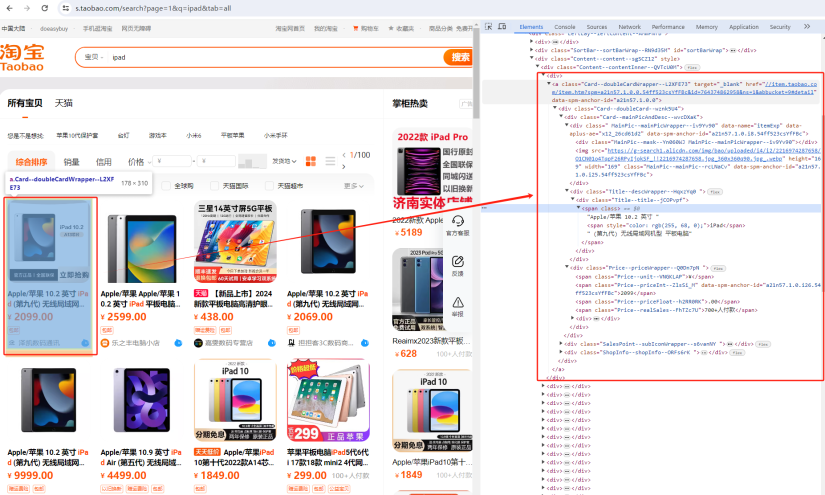Viewport: 825px width, 495px height.
Task: Open the Performance DevTools tab
Action: [668, 27]
